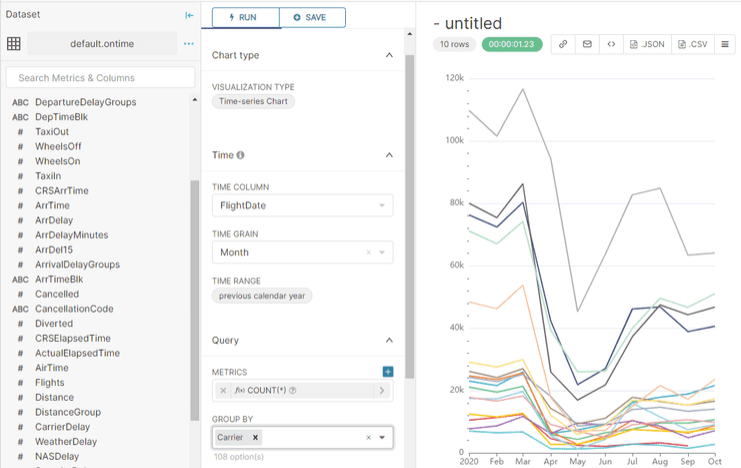Viewport: 741px width, 468px height.
Task: Change the Time-series Chart visualization type
Action: coord(253,101)
